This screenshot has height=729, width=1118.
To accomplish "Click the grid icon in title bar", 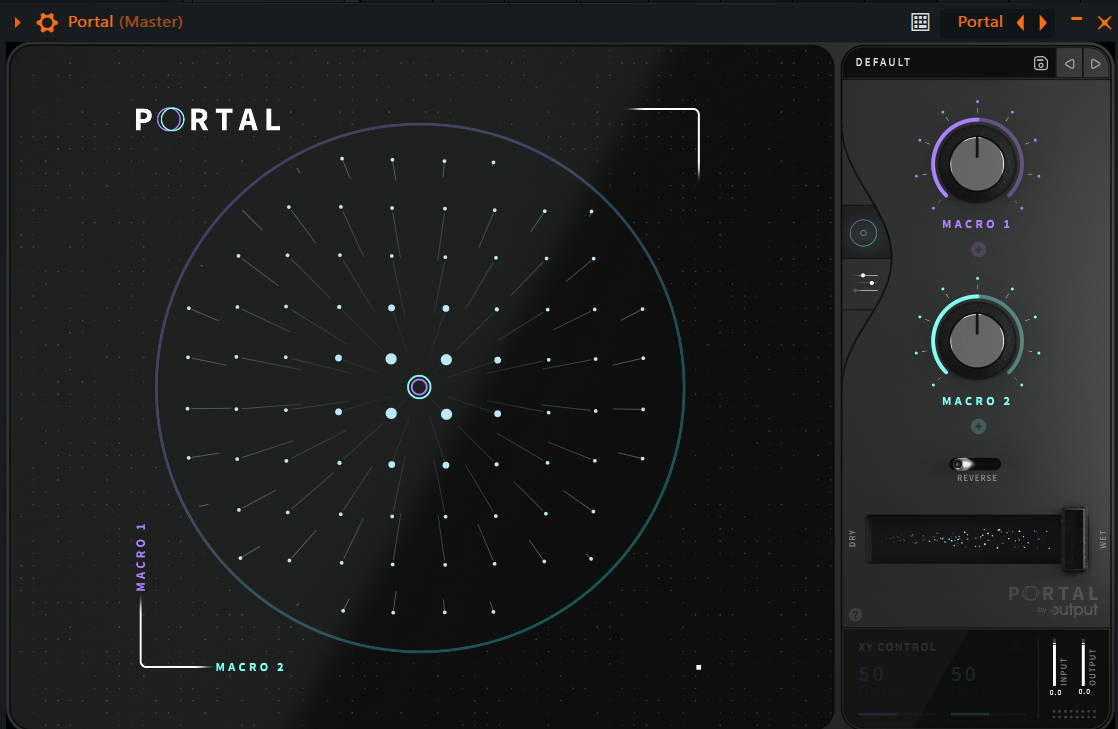I will (920, 22).
